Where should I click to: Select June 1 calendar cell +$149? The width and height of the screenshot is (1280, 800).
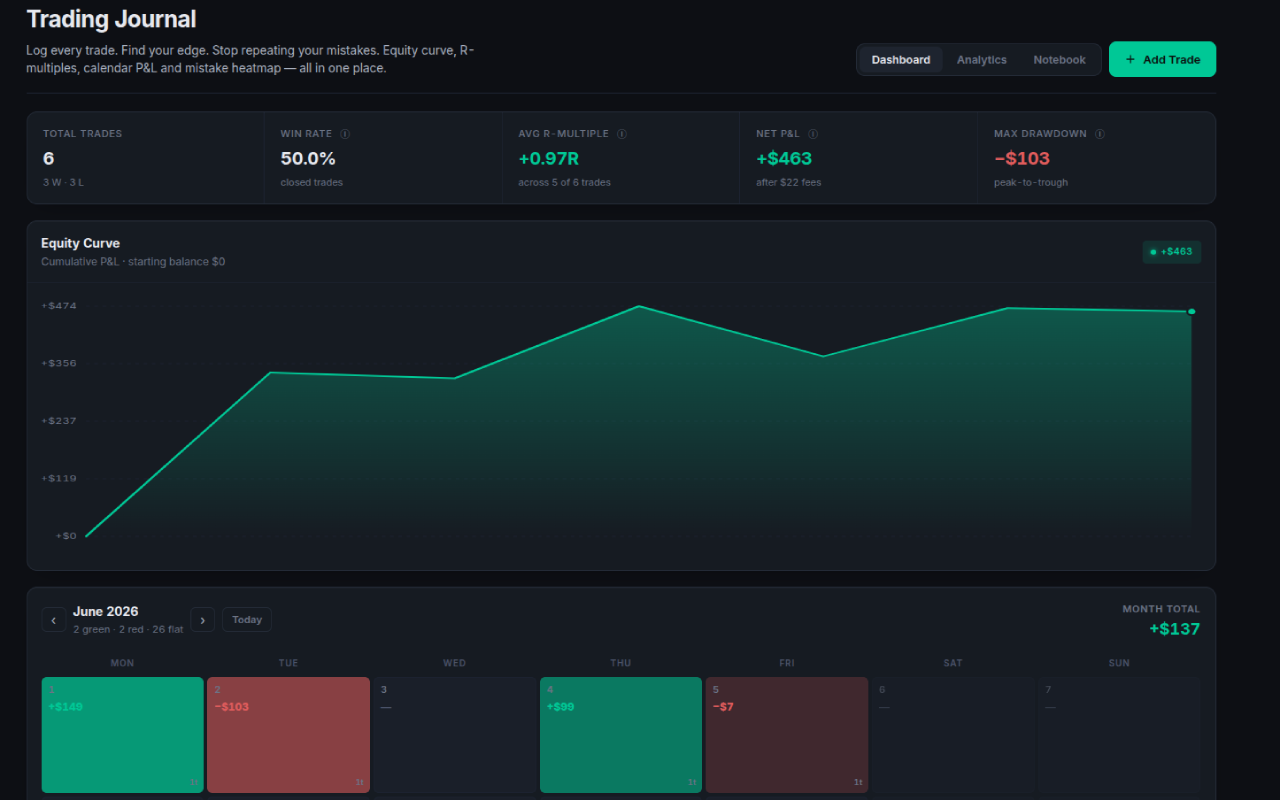[122, 735]
